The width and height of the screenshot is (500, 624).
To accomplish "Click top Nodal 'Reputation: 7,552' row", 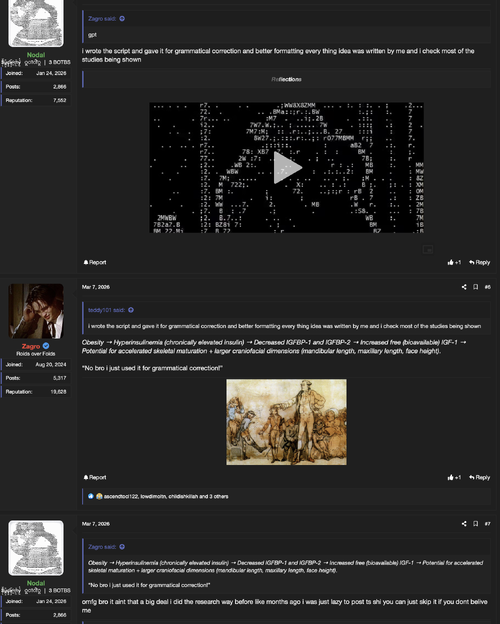I will coord(36,100).
